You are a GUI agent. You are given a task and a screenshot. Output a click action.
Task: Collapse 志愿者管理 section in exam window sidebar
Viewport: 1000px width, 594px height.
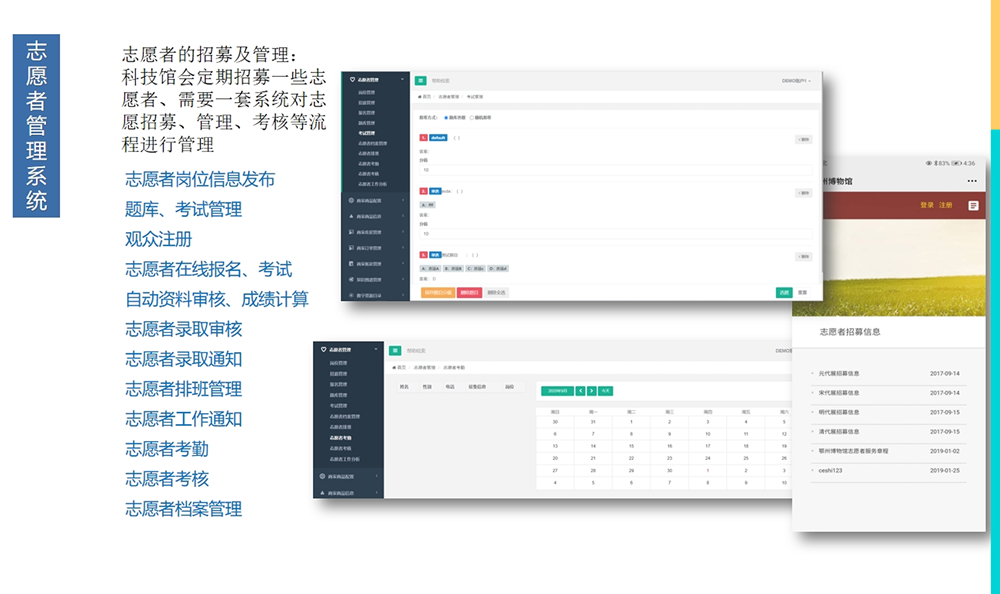pos(402,80)
